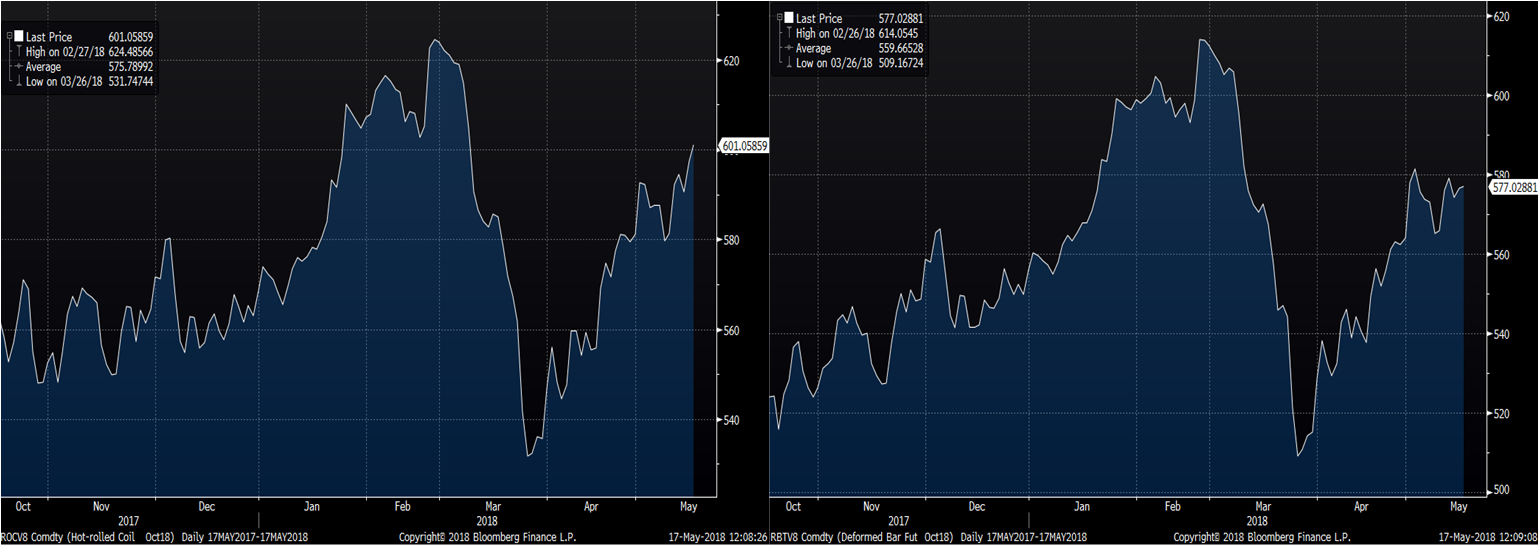Click the Average marker icon in left legend
The height and width of the screenshot is (545, 1538).
(x=18, y=67)
